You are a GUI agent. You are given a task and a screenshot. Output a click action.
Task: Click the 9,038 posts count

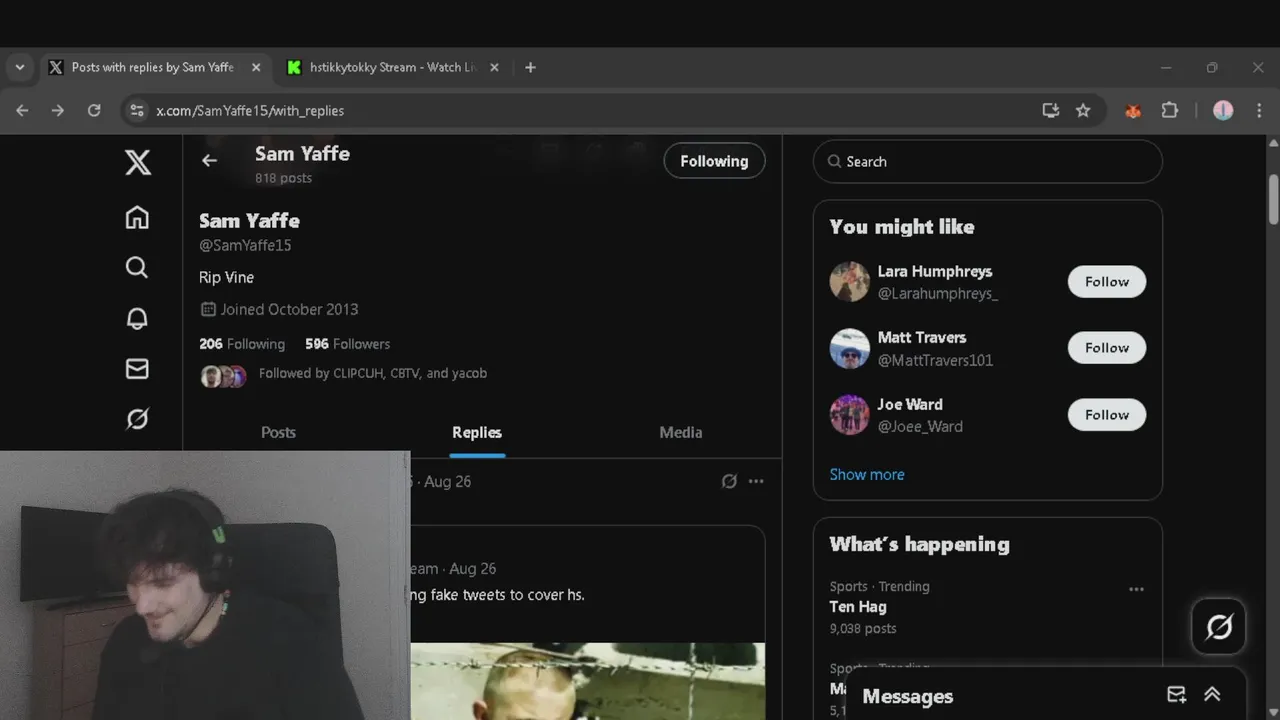pyautogui.click(x=862, y=628)
